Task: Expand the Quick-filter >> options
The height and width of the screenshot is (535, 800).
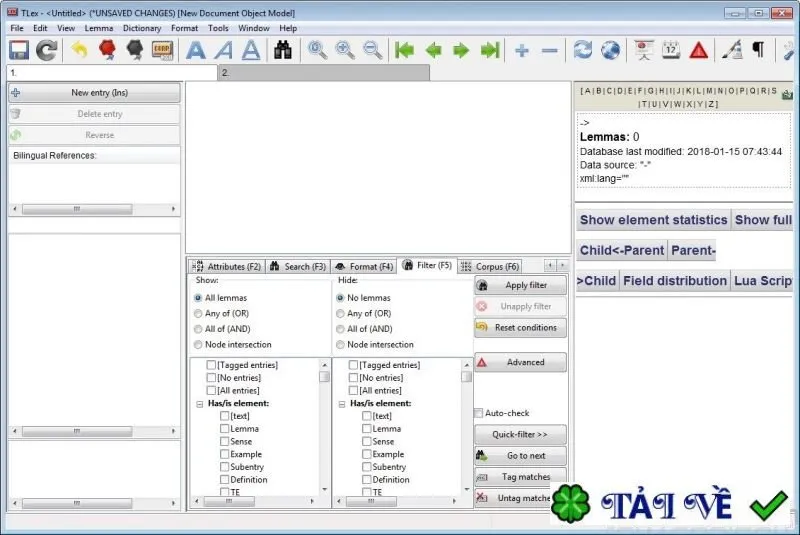Action: coord(520,435)
